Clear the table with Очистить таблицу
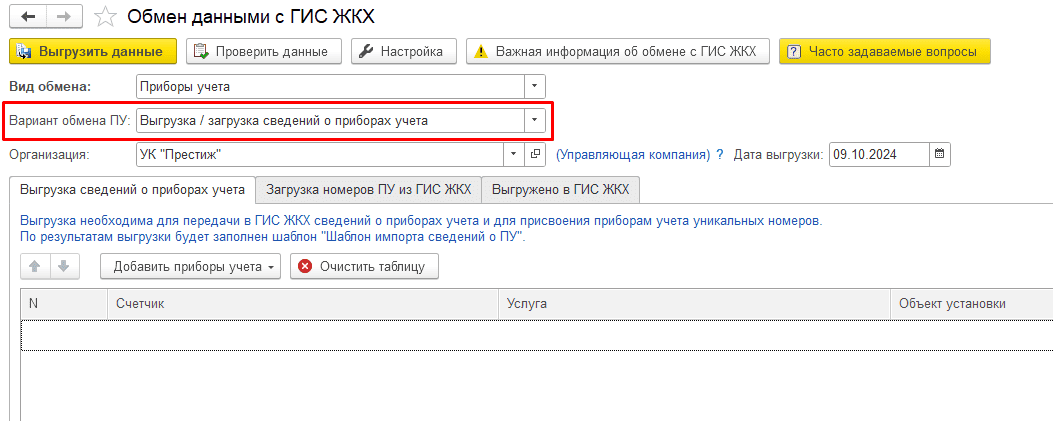1053x421 pixels. coord(363,266)
